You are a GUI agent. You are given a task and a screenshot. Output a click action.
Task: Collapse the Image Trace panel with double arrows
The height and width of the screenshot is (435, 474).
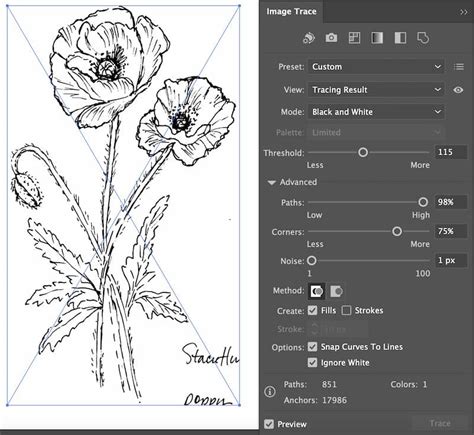(x=464, y=12)
